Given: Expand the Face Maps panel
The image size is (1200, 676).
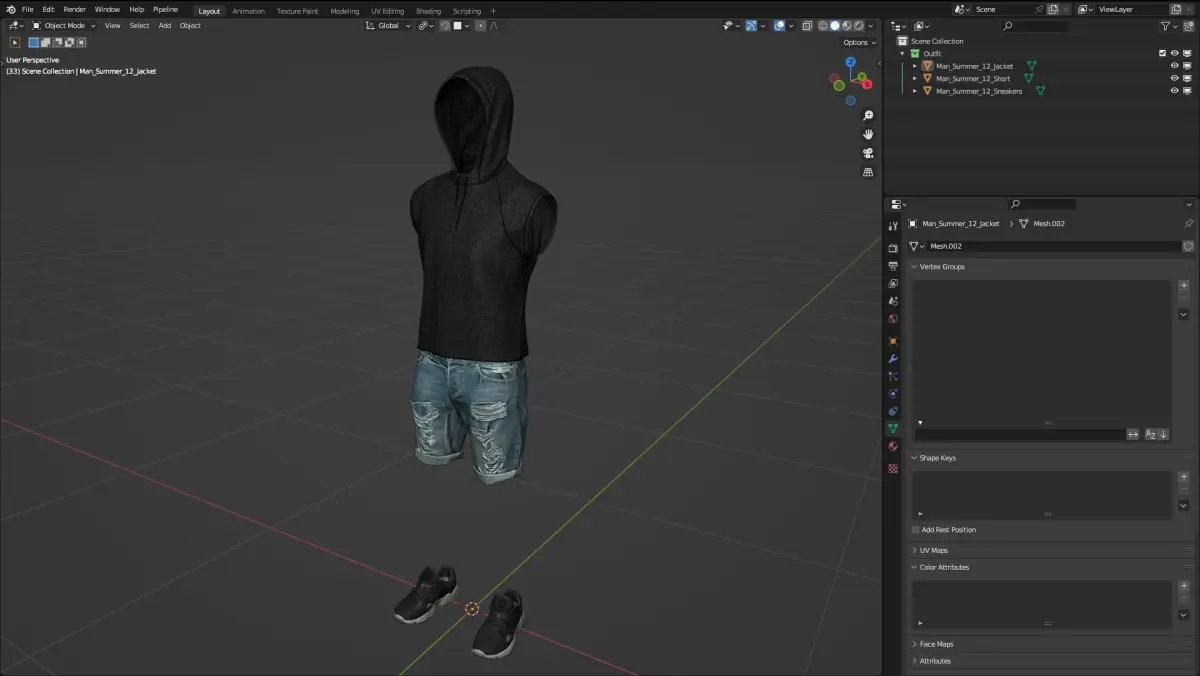Looking at the screenshot, I should coord(914,644).
